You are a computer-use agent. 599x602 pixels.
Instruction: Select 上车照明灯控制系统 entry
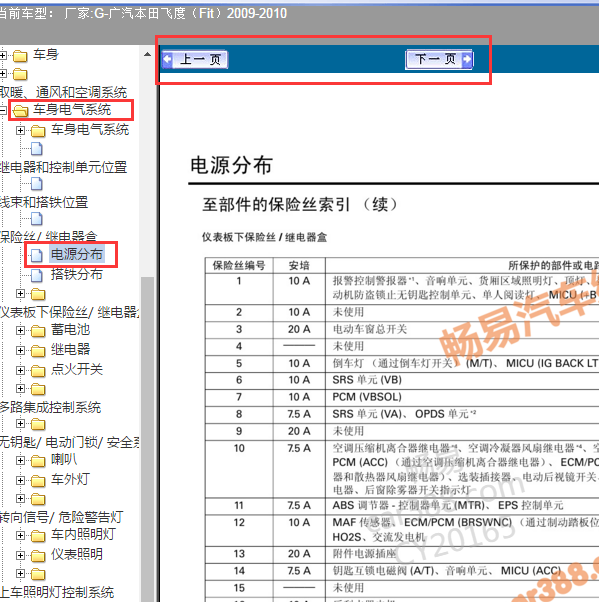57,592
